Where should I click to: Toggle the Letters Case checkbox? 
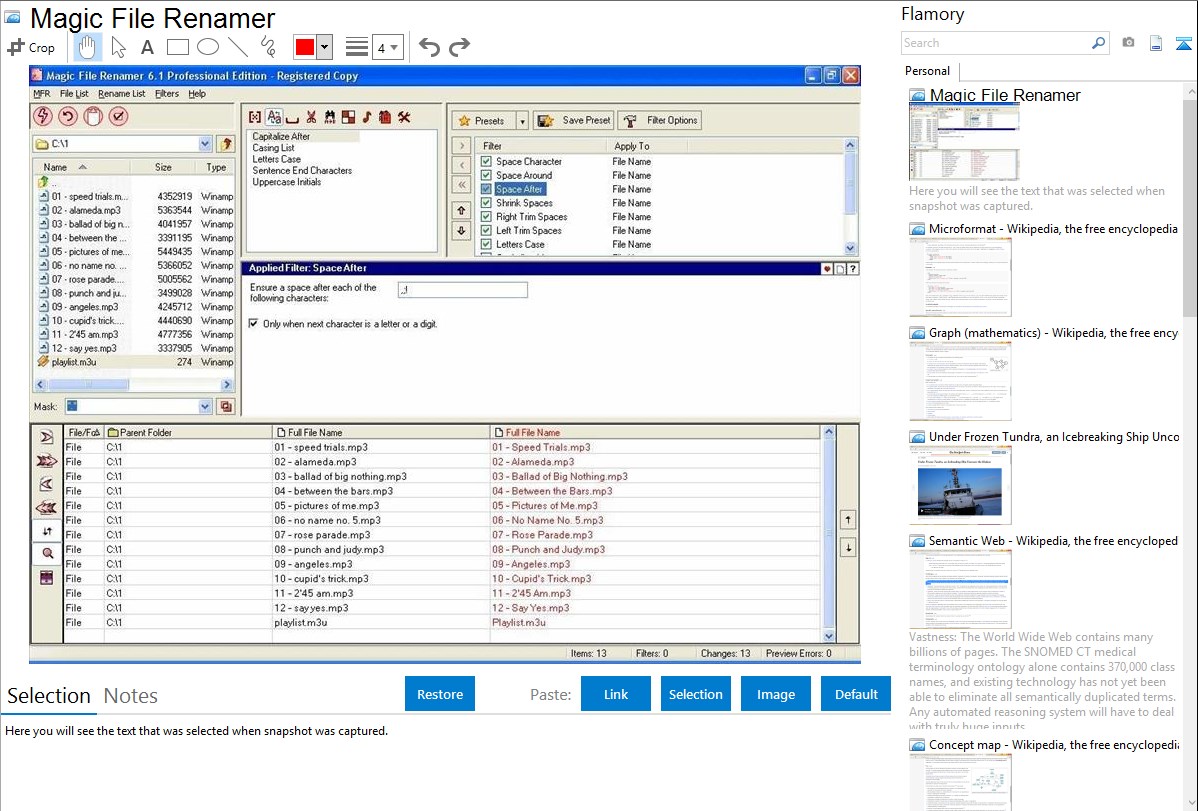486,244
